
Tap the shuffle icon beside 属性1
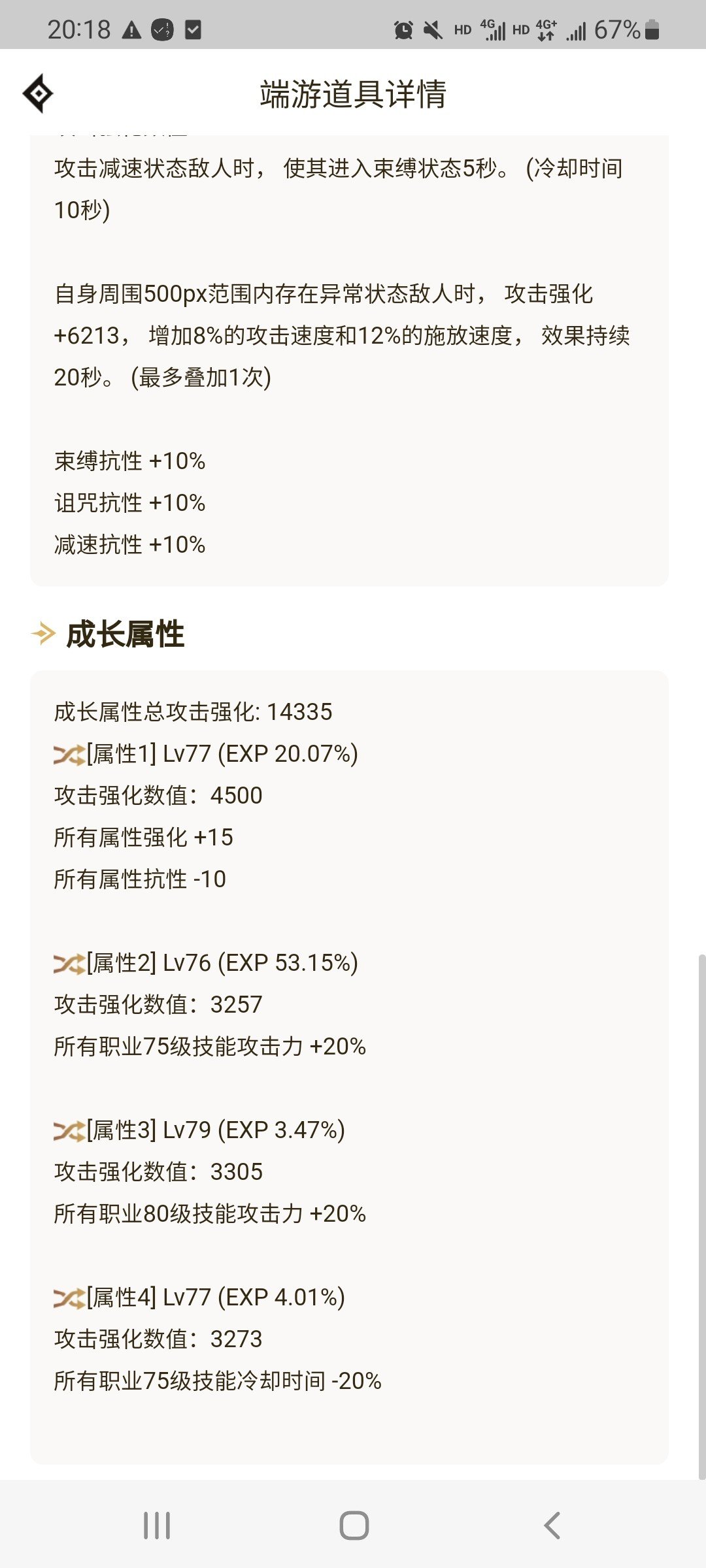point(69,755)
